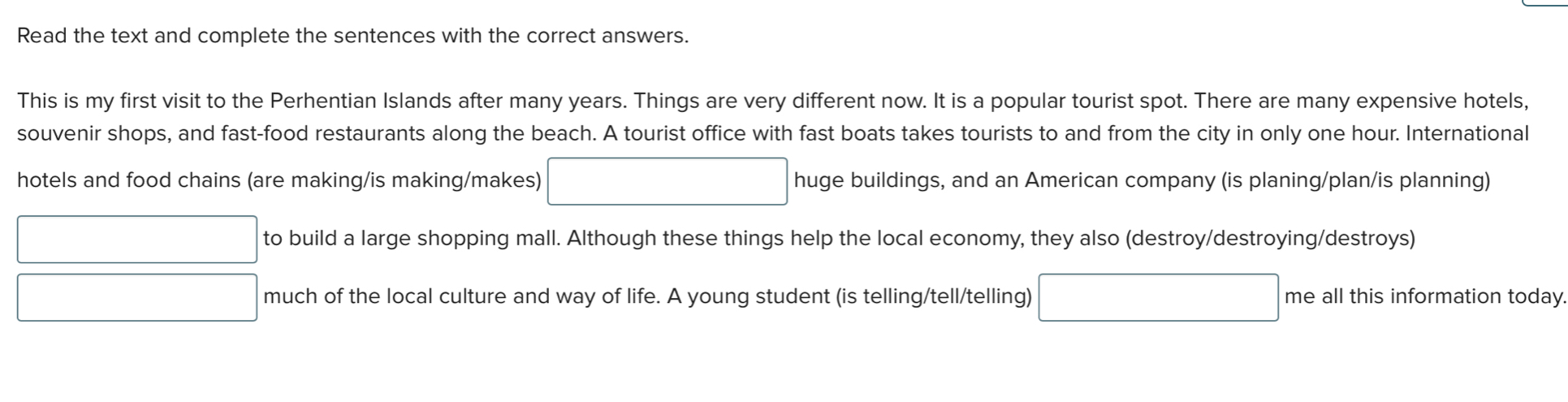Click the phrase "much of the local culture"

(393, 296)
